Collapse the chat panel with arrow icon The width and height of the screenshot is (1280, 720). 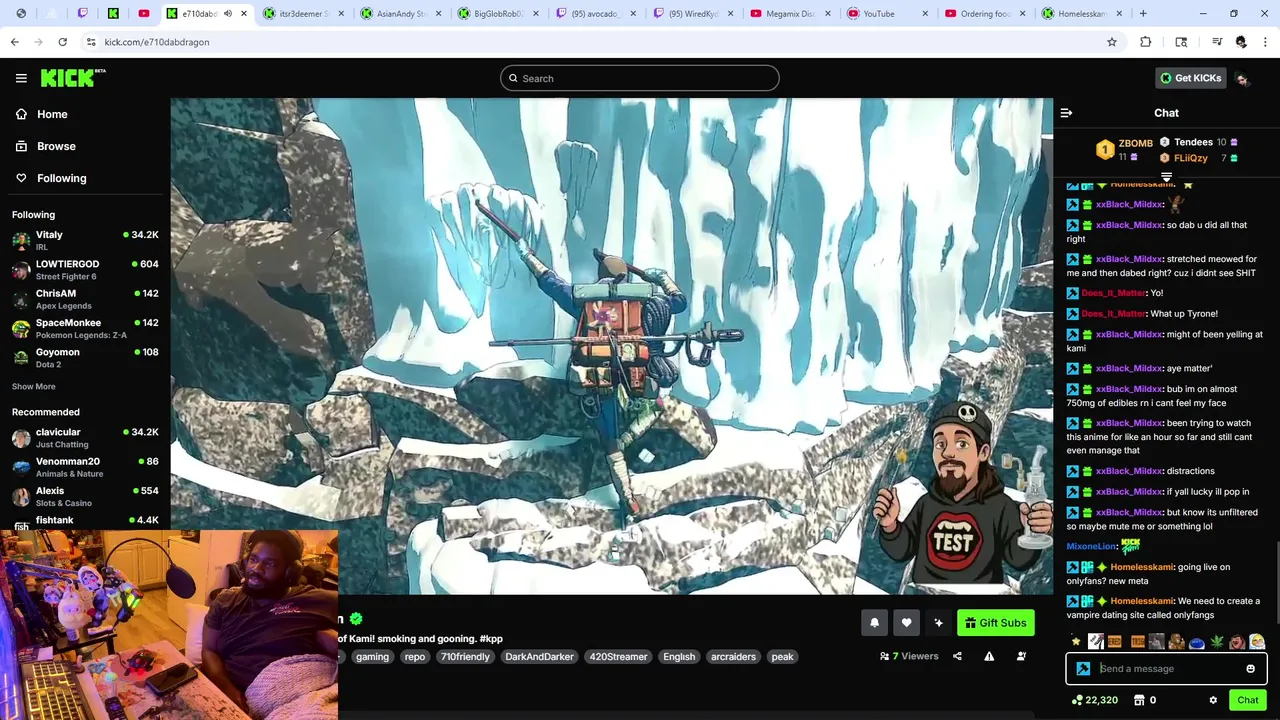pos(1066,113)
